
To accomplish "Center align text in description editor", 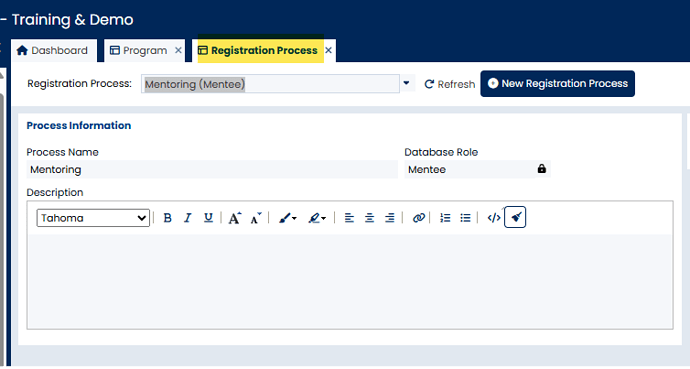I will pos(369,218).
